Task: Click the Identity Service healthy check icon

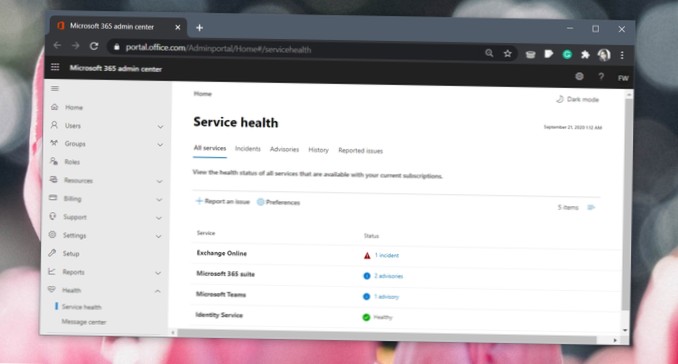Action: 366,317
